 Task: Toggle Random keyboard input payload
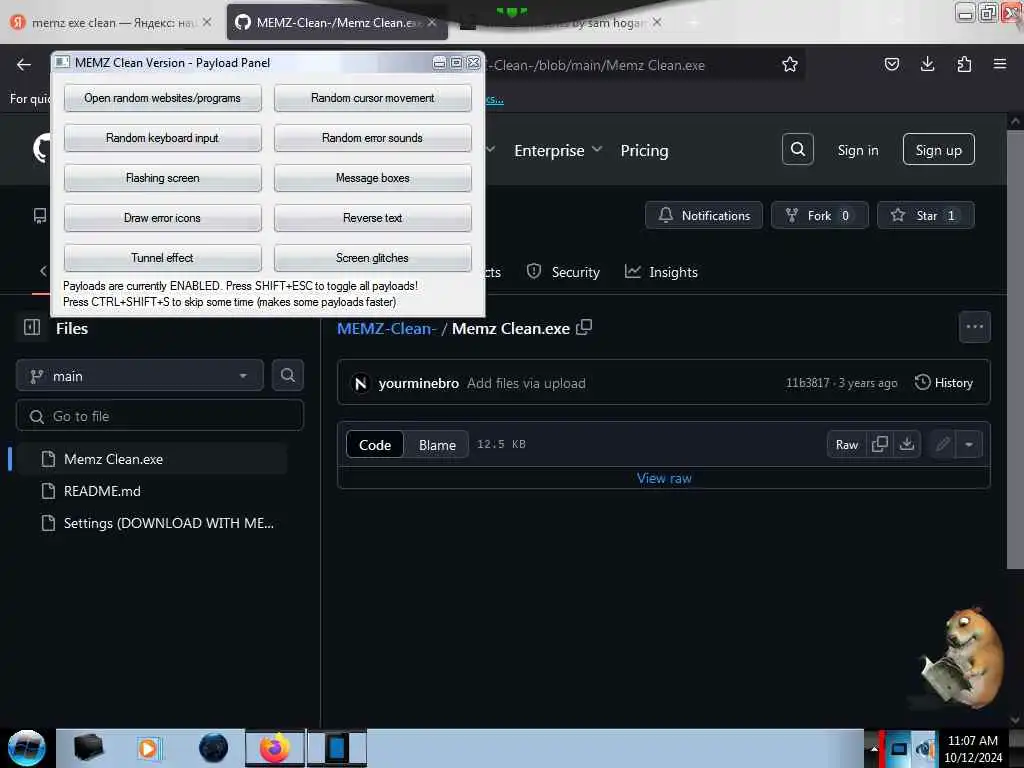163,138
